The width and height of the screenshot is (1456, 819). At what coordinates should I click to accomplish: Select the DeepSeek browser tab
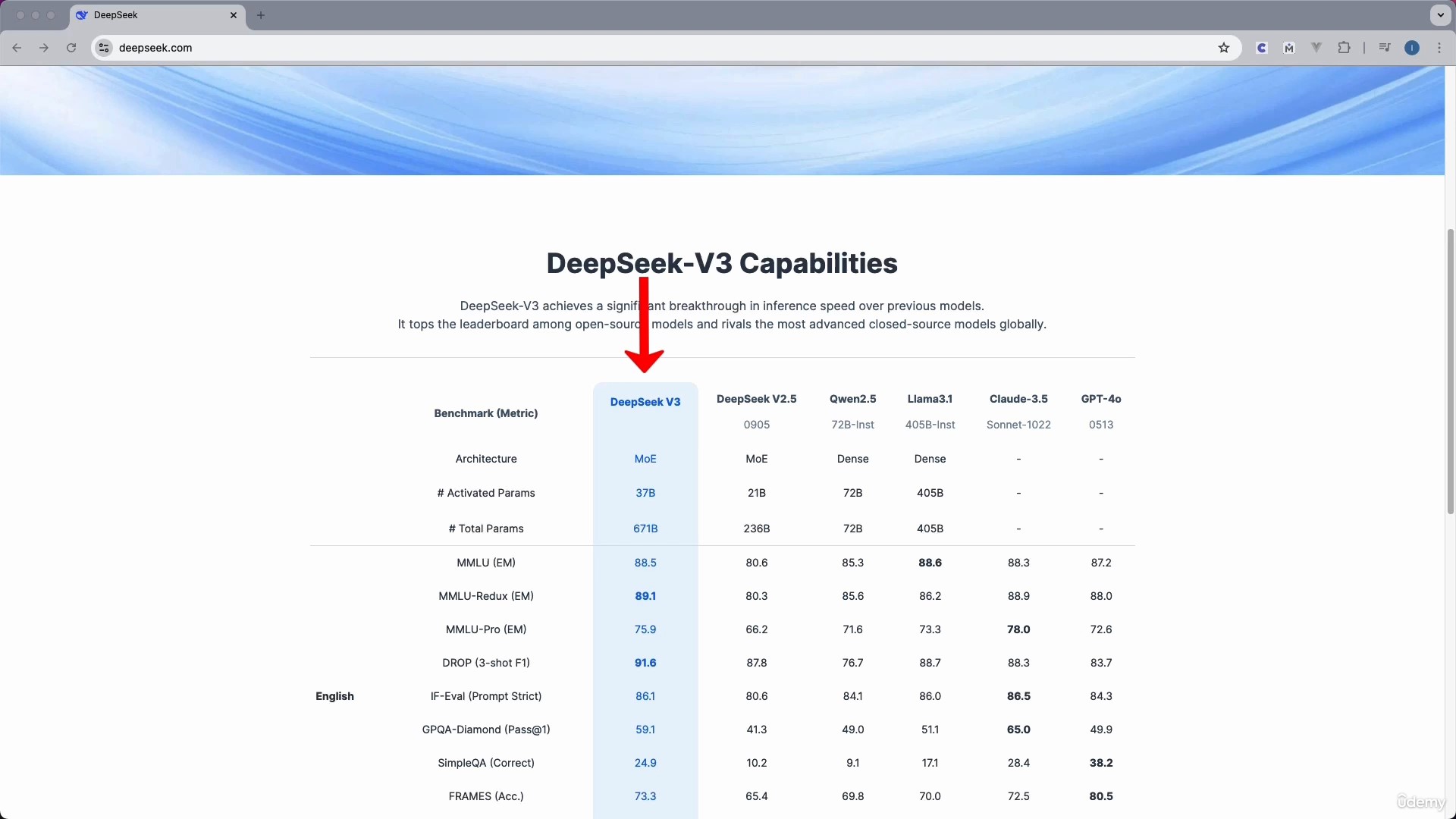coord(157,15)
